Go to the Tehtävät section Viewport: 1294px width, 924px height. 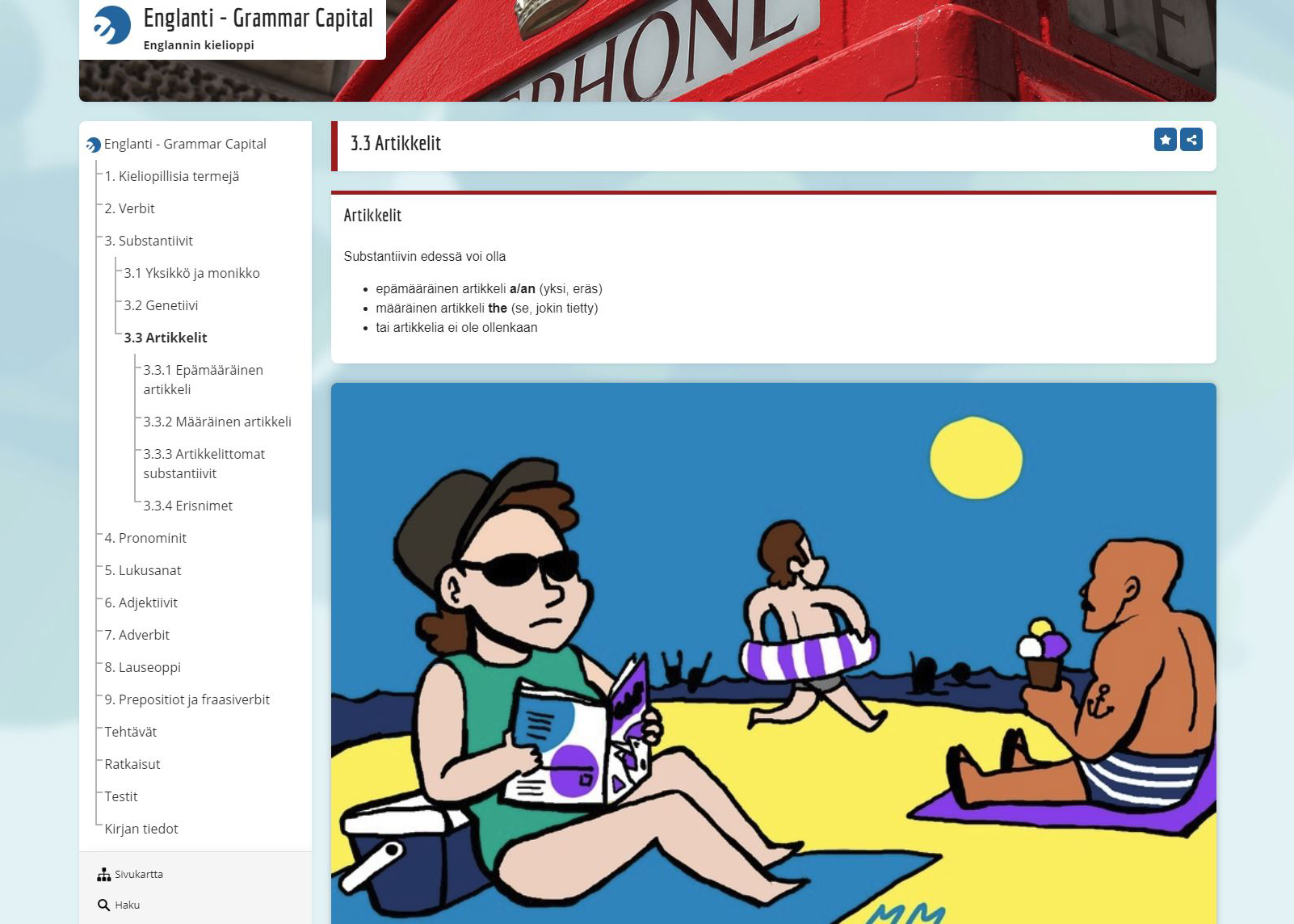tap(130, 732)
